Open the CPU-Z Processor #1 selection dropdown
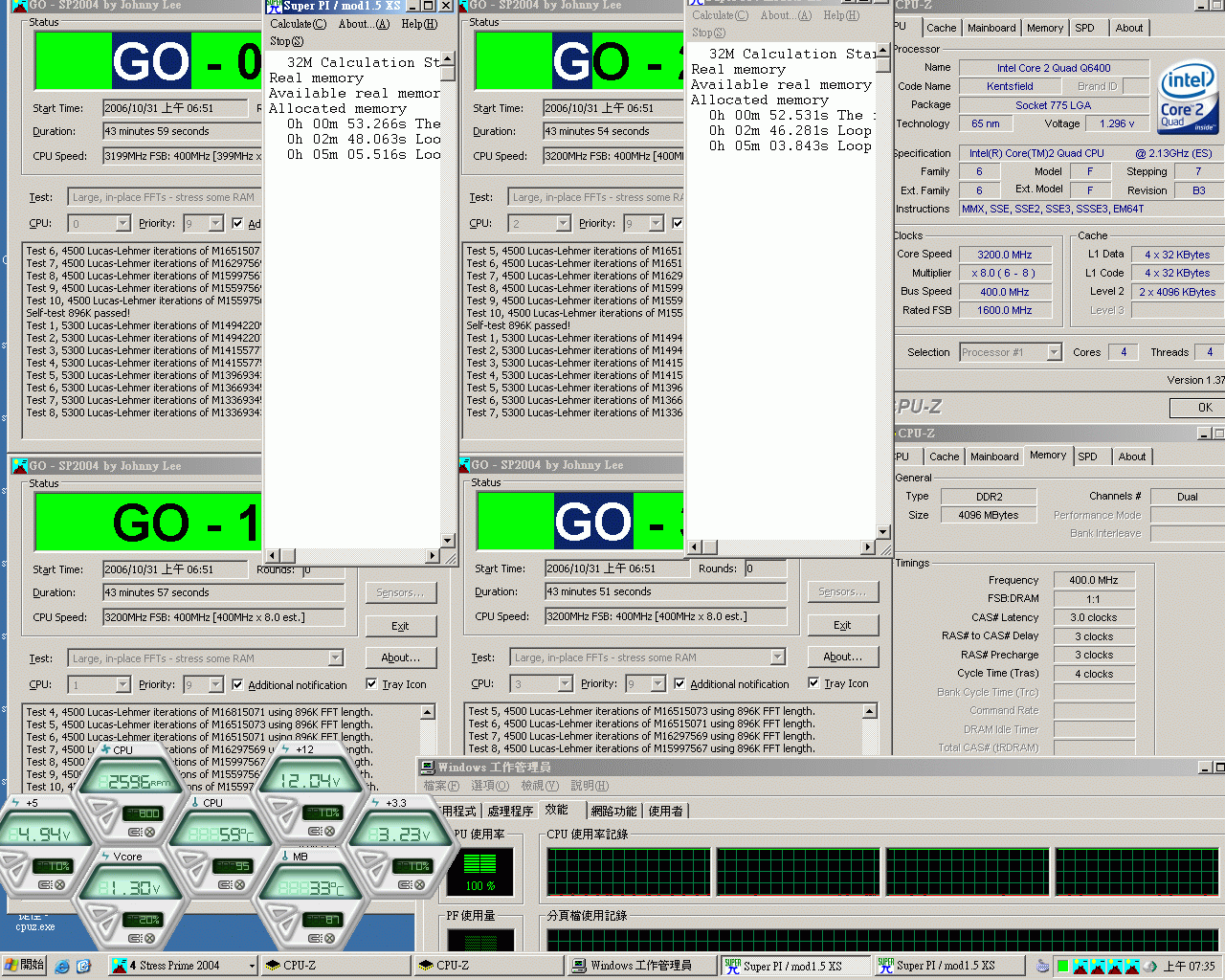Viewport: 1225px width, 980px height. [x=1054, y=352]
